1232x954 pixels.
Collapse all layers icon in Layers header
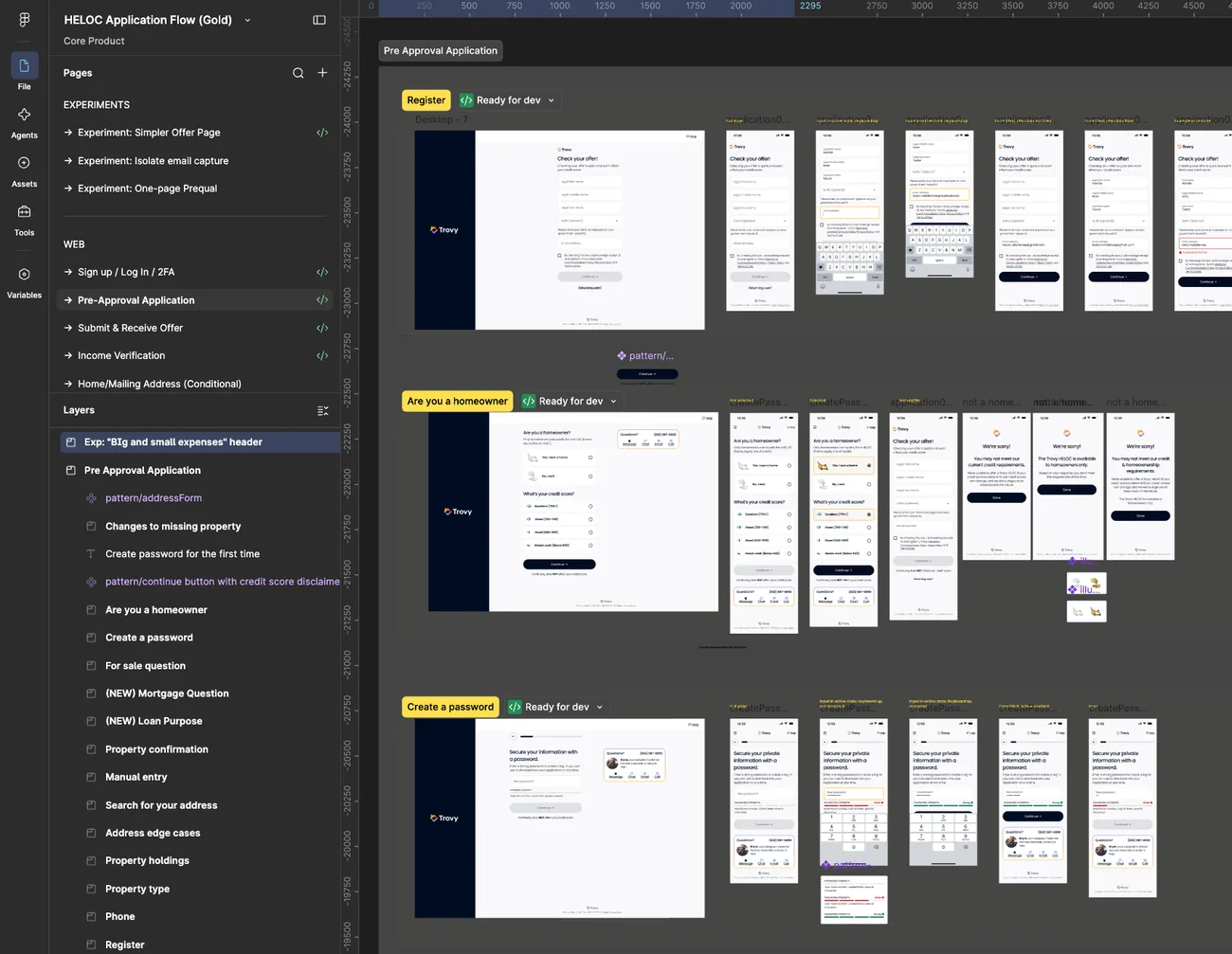(x=322, y=410)
